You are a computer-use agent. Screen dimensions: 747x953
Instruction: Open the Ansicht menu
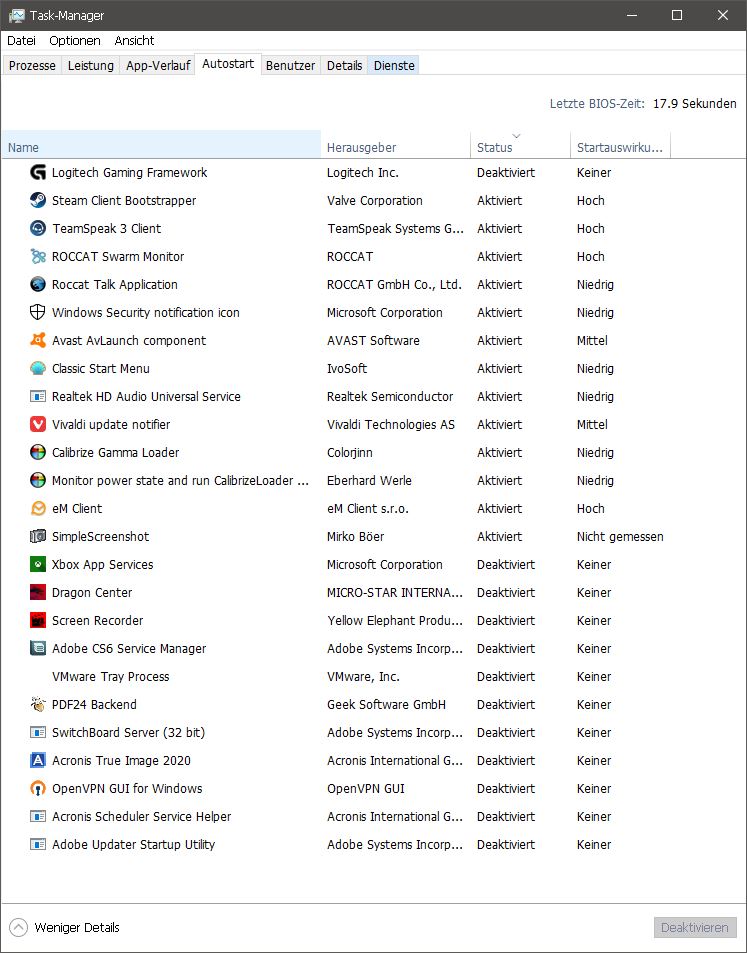click(x=134, y=41)
